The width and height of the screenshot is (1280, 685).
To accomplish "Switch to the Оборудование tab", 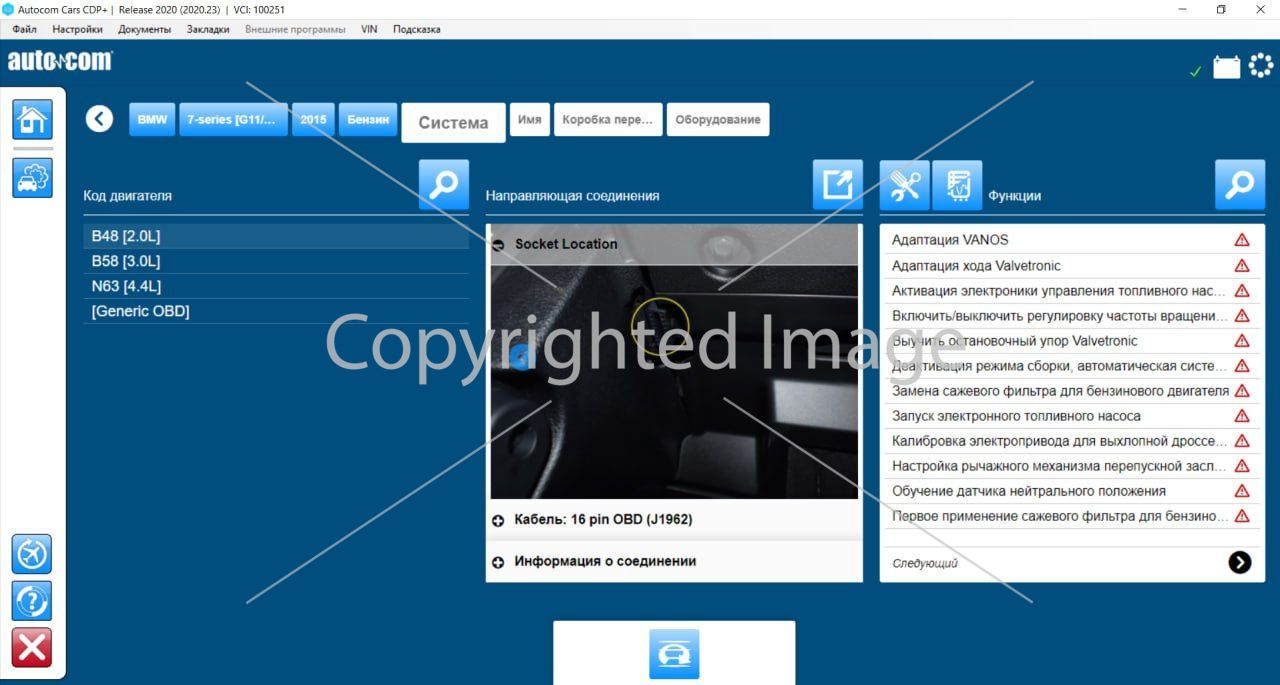I will [718, 119].
